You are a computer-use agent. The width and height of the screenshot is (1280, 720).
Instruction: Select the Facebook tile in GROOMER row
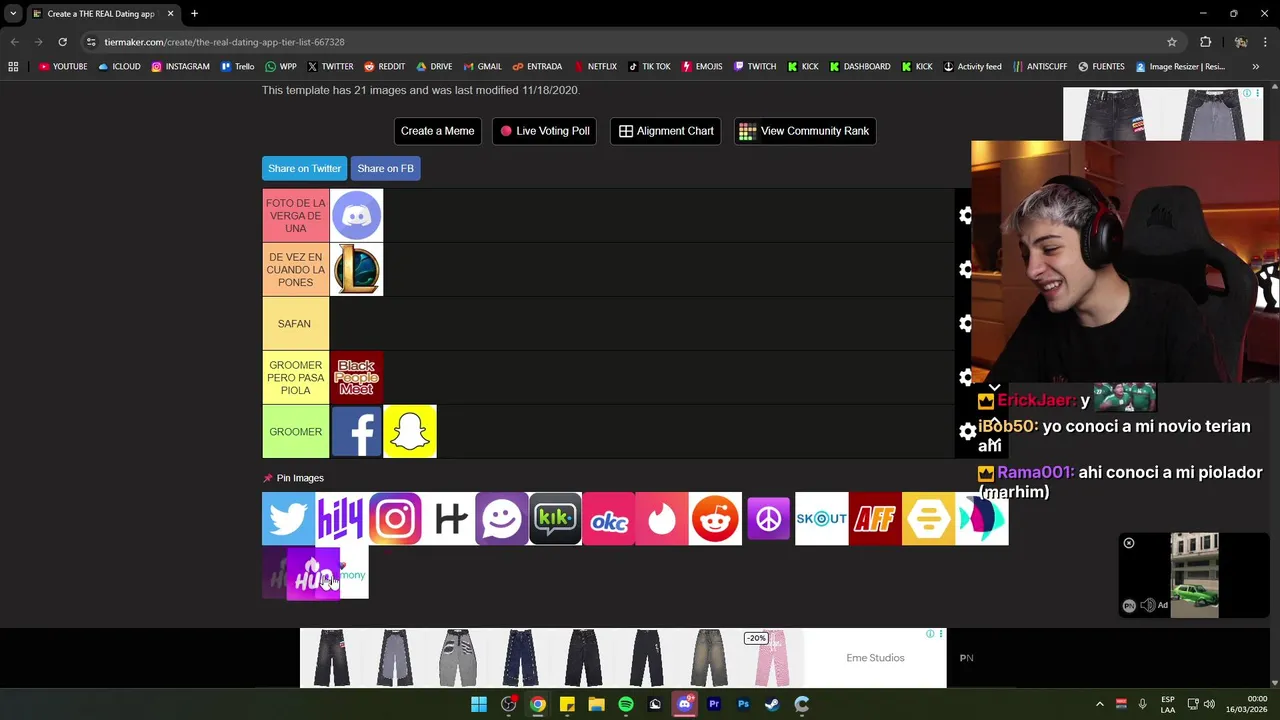356,431
